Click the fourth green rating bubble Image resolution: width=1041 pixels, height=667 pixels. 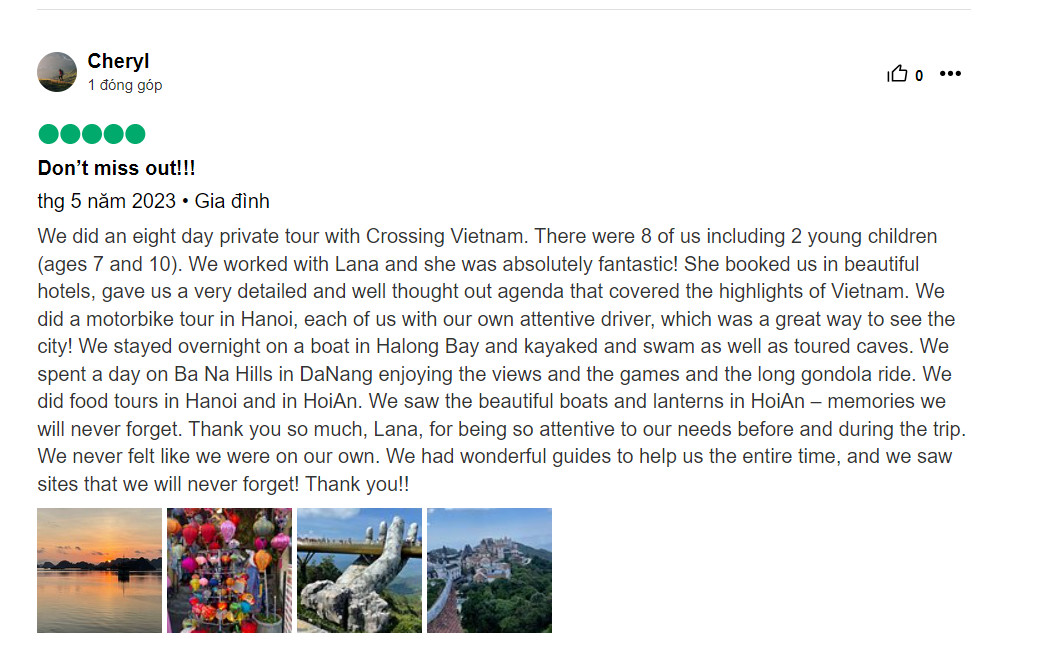click(x=114, y=134)
